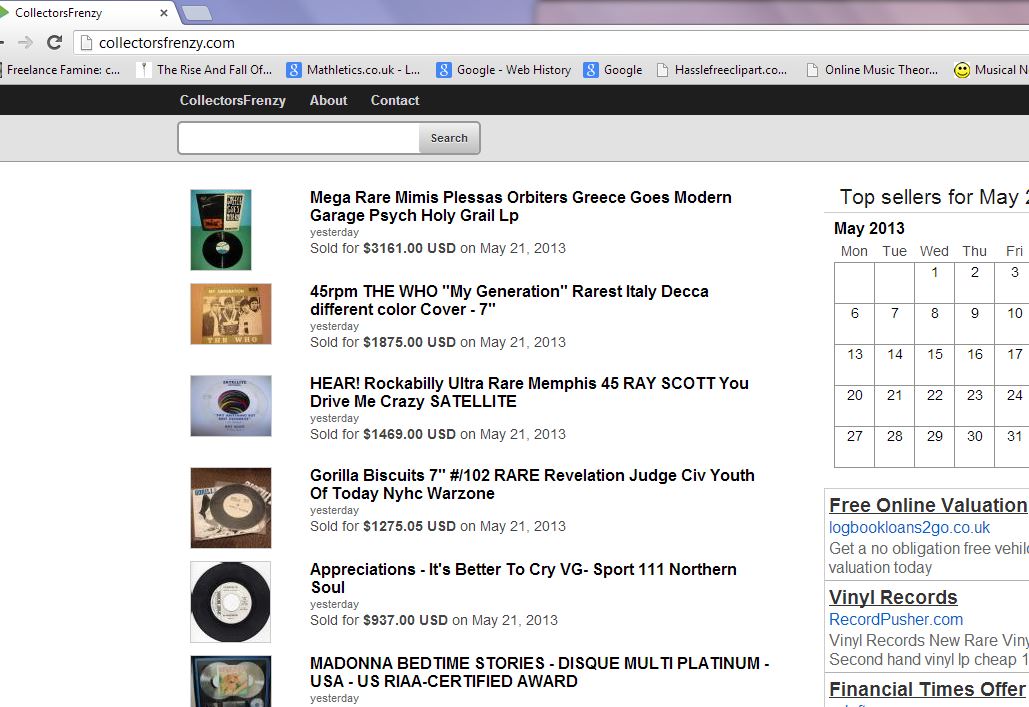1029x707 pixels.
Task: Select day 2 in the May calendar
Action: [x=975, y=283]
